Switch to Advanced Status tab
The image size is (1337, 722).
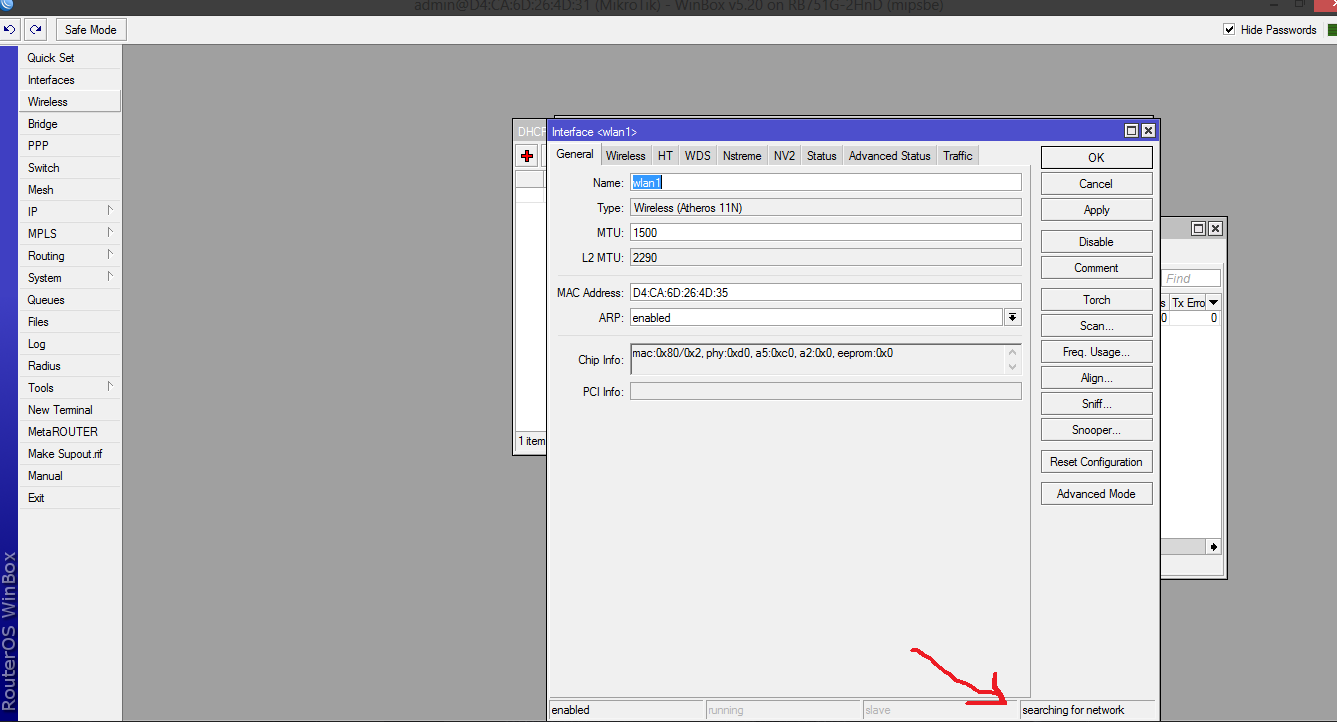click(x=890, y=155)
